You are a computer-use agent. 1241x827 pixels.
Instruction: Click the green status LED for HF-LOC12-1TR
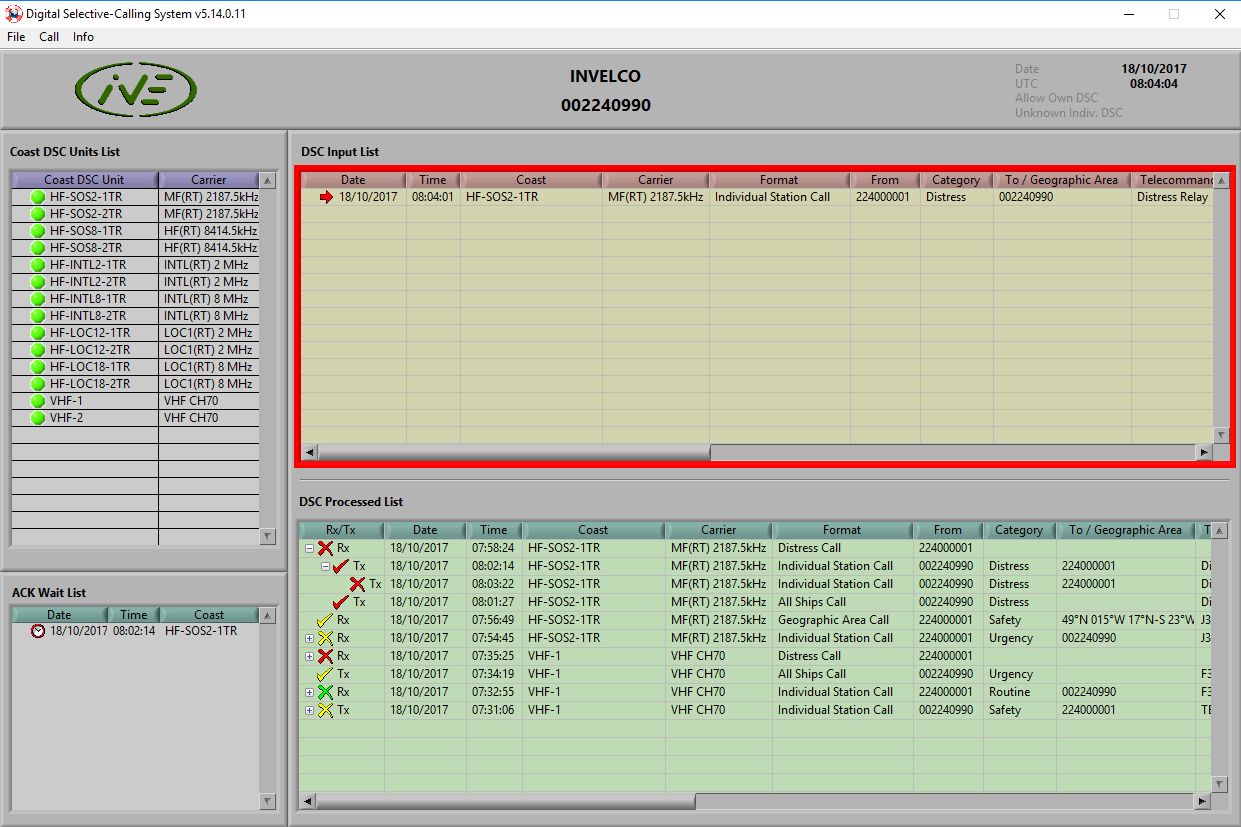point(38,333)
